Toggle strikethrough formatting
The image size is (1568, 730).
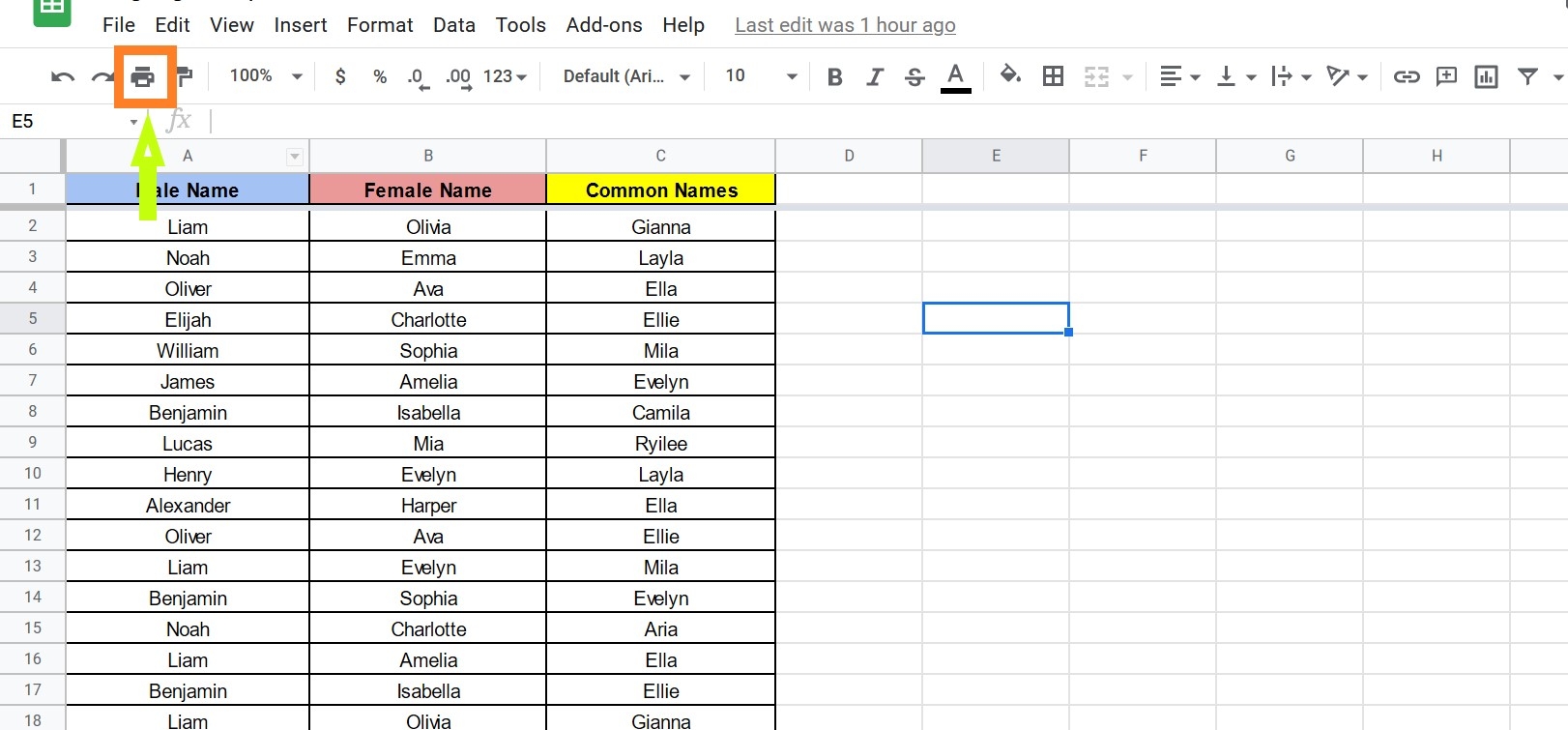coord(915,76)
